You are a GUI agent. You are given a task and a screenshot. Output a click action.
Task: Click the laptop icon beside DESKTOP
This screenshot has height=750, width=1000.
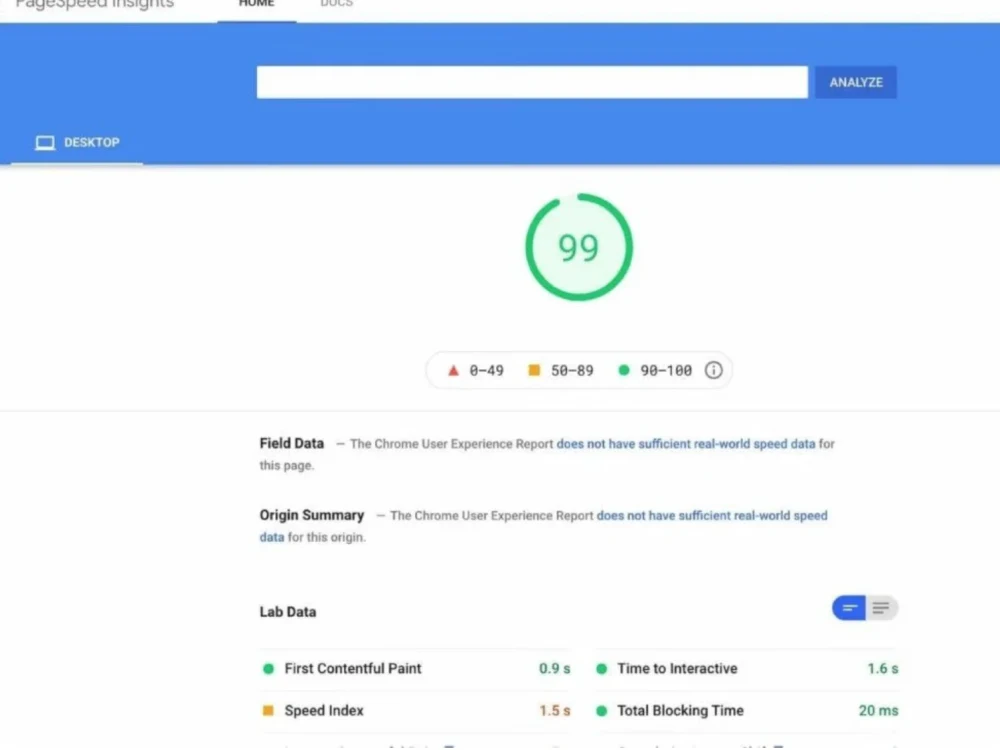(x=45, y=142)
